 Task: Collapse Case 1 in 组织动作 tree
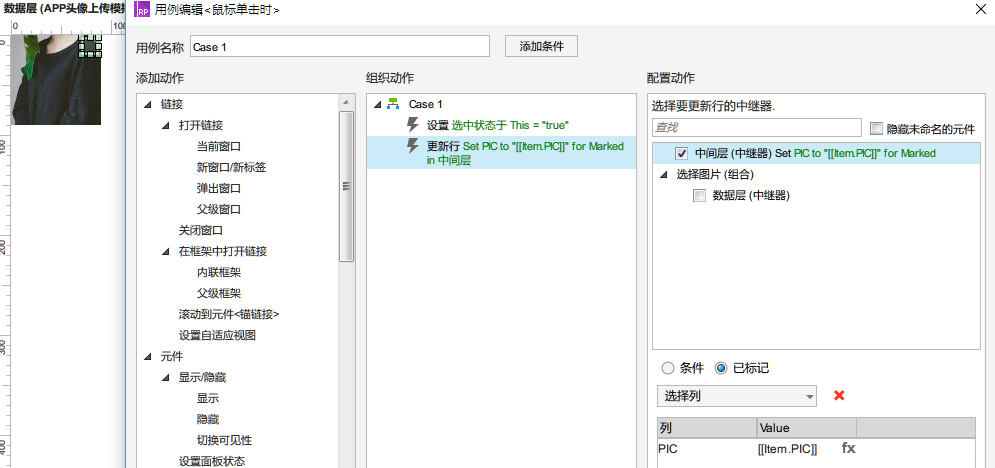tap(378, 105)
